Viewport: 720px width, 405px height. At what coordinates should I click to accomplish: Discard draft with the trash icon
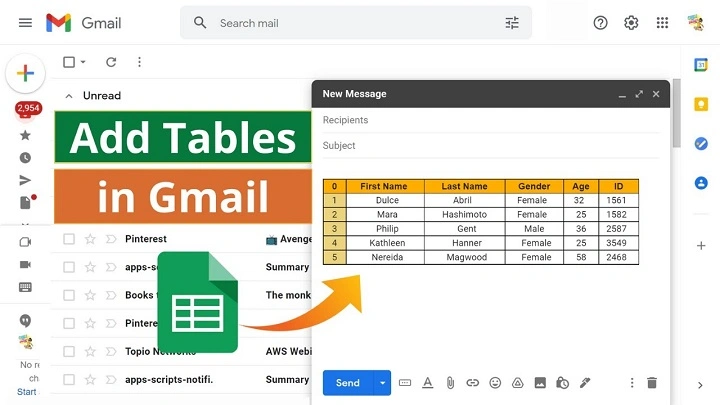(x=652, y=383)
